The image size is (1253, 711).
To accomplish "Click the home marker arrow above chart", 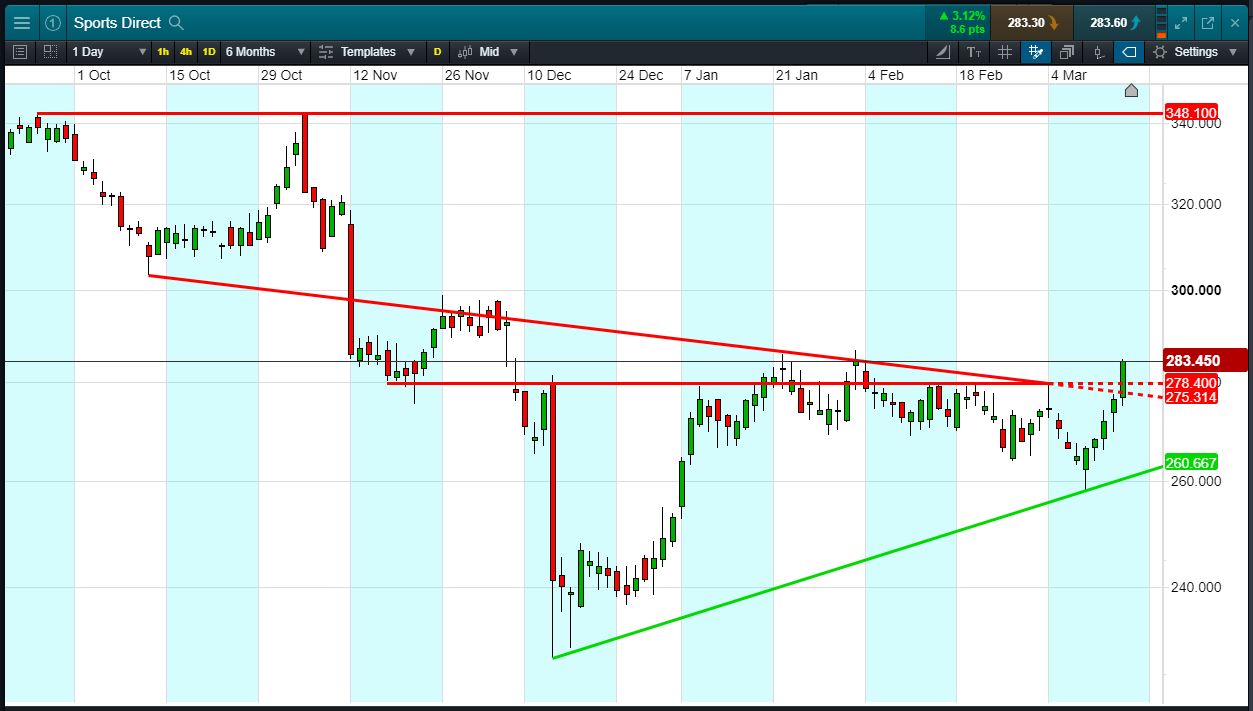I will (x=1131, y=90).
